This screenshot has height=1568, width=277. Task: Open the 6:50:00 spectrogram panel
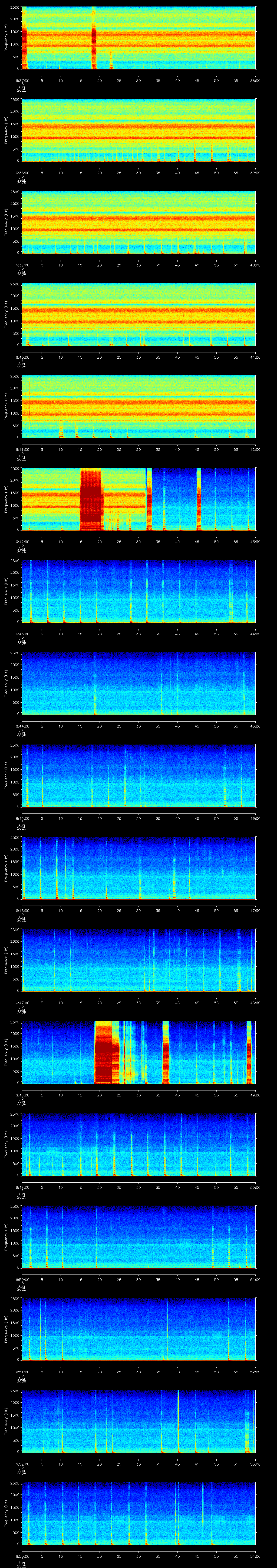[139, 1237]
